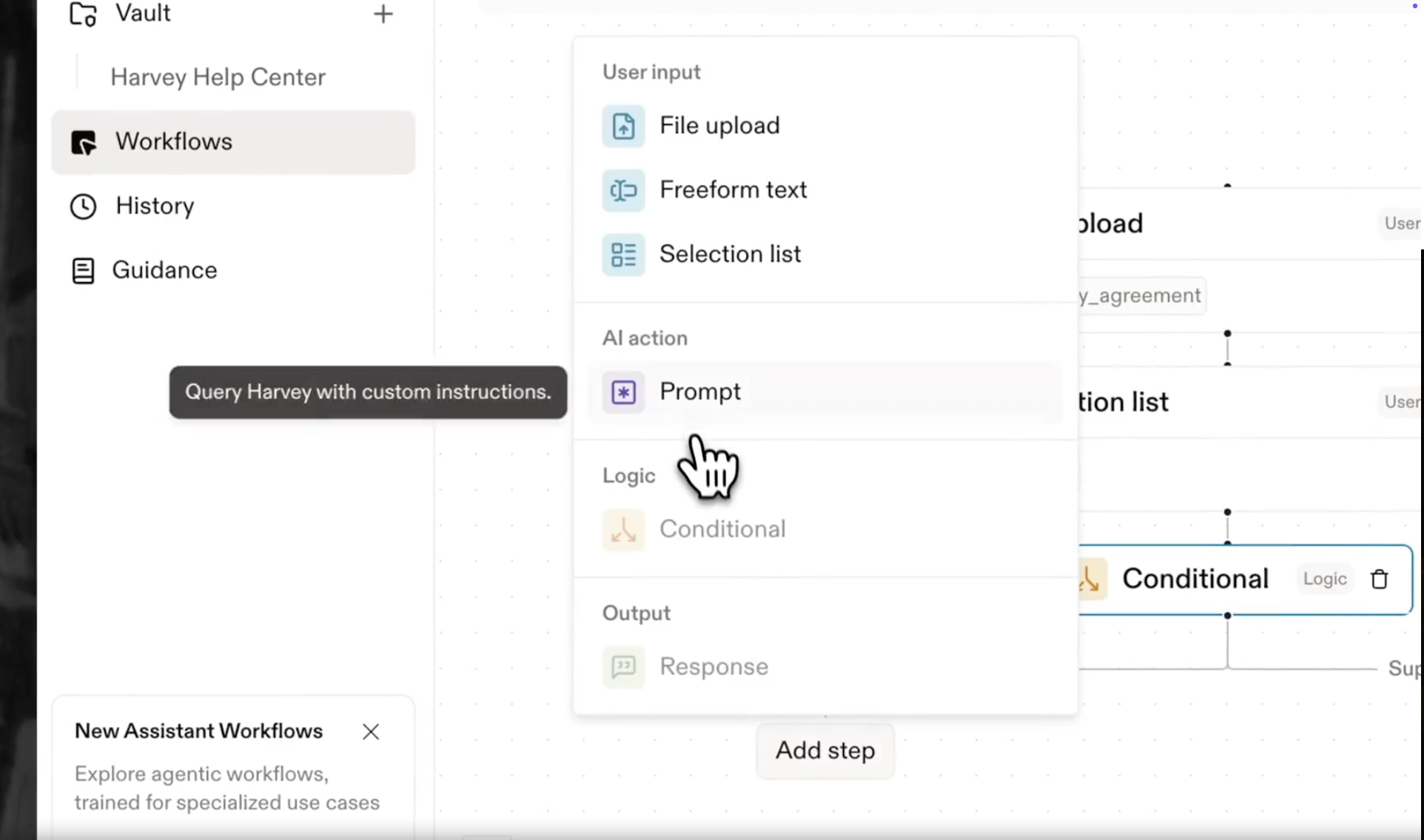This screenshot has height=840, width=1424.
Task: Dismiss the New Assistant Workflows card
Action: 371,731
